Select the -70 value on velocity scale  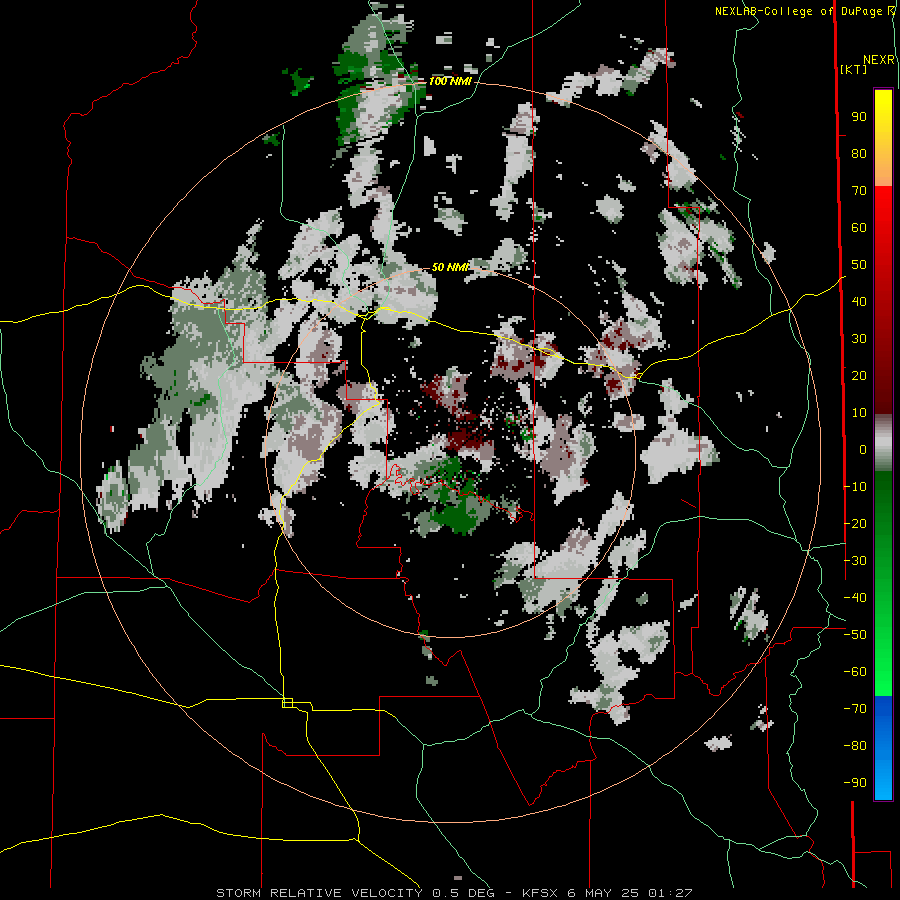855,709
